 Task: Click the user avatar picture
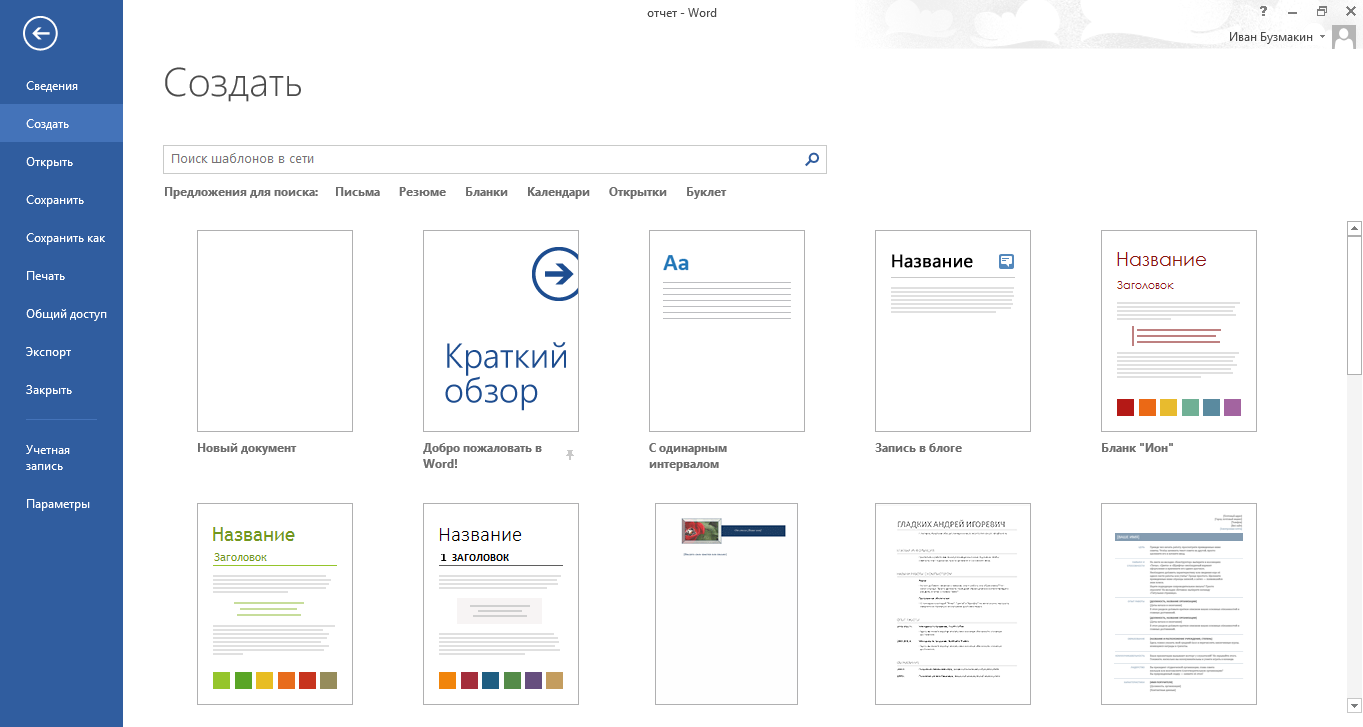1344,37
